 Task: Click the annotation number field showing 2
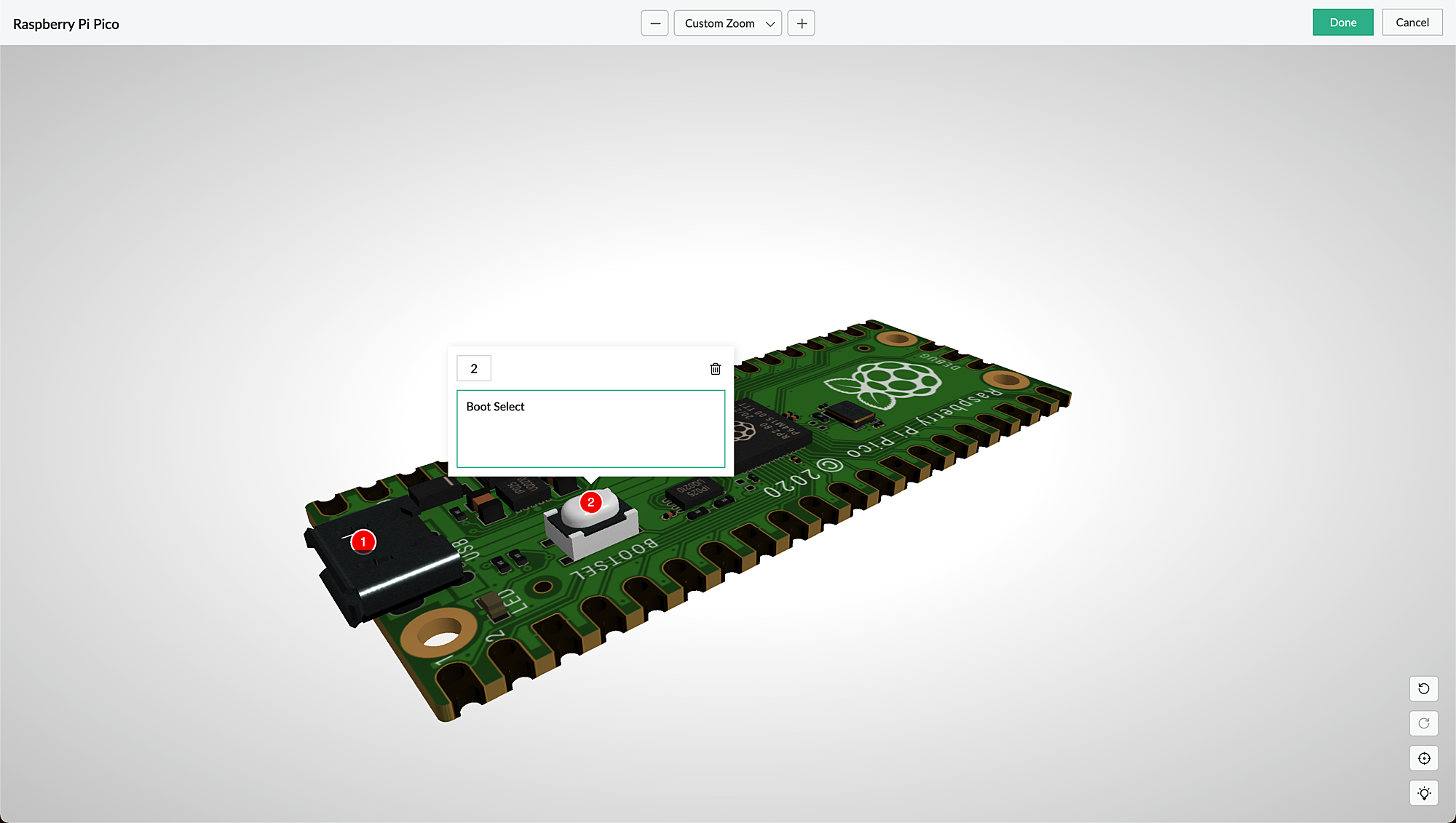pos(474,369)
